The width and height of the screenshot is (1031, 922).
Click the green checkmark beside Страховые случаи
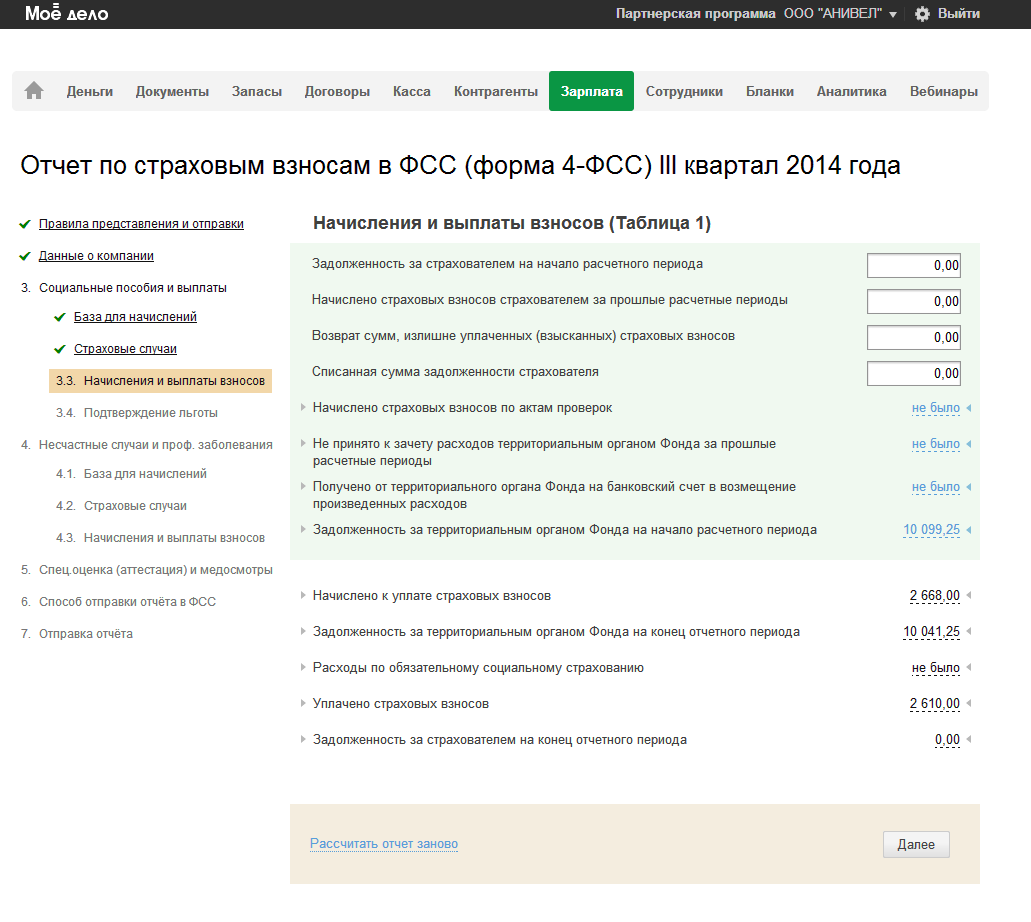60,349
